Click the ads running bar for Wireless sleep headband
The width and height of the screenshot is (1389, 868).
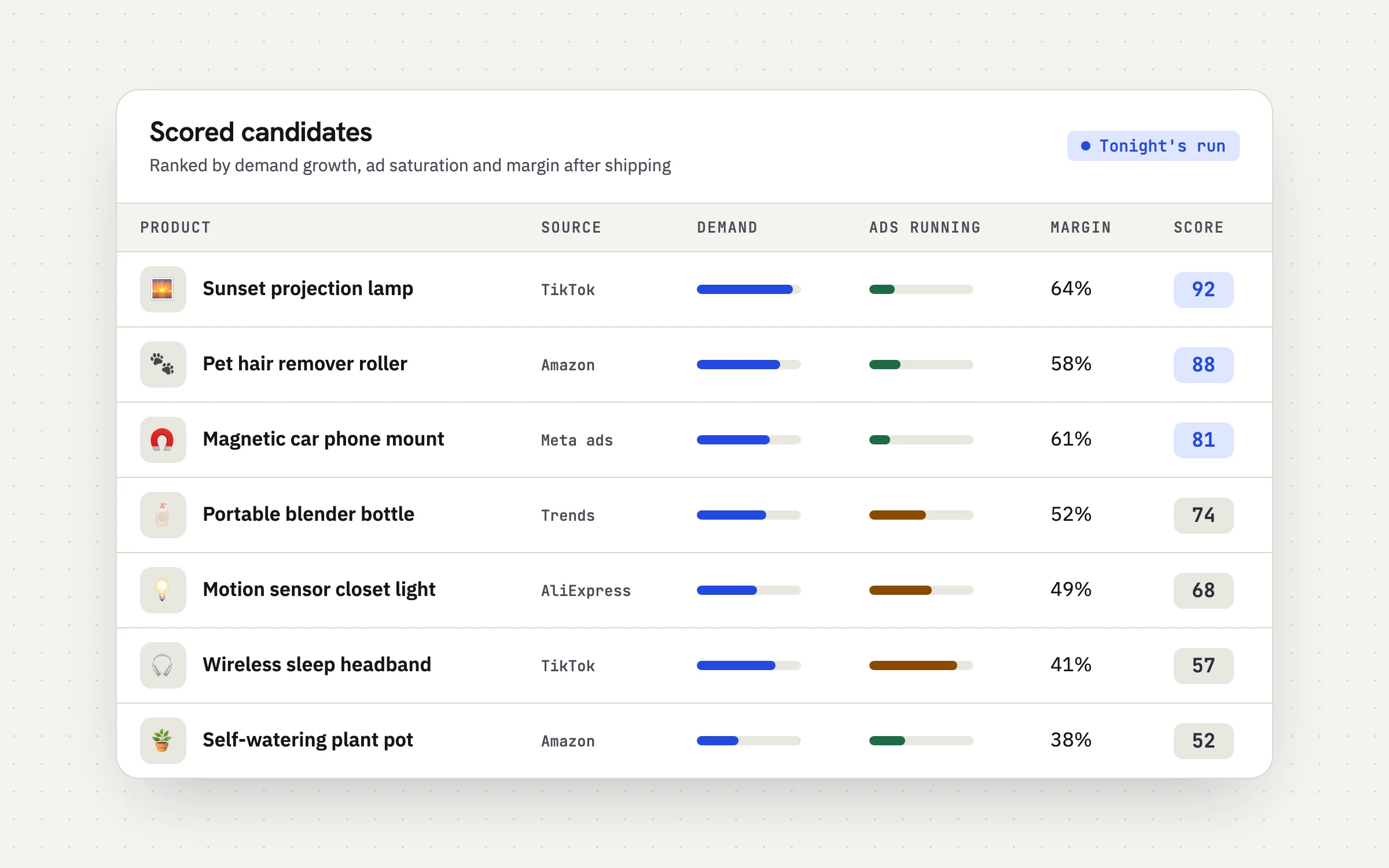point(921,665)
